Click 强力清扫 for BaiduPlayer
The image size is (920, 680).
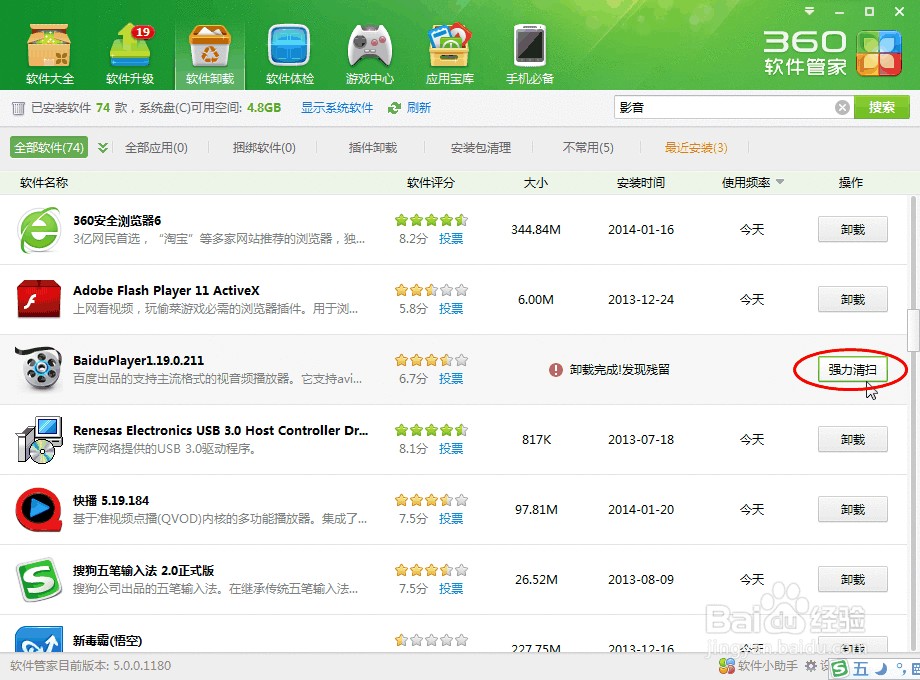pyautogui.click(x=853, y=370)
